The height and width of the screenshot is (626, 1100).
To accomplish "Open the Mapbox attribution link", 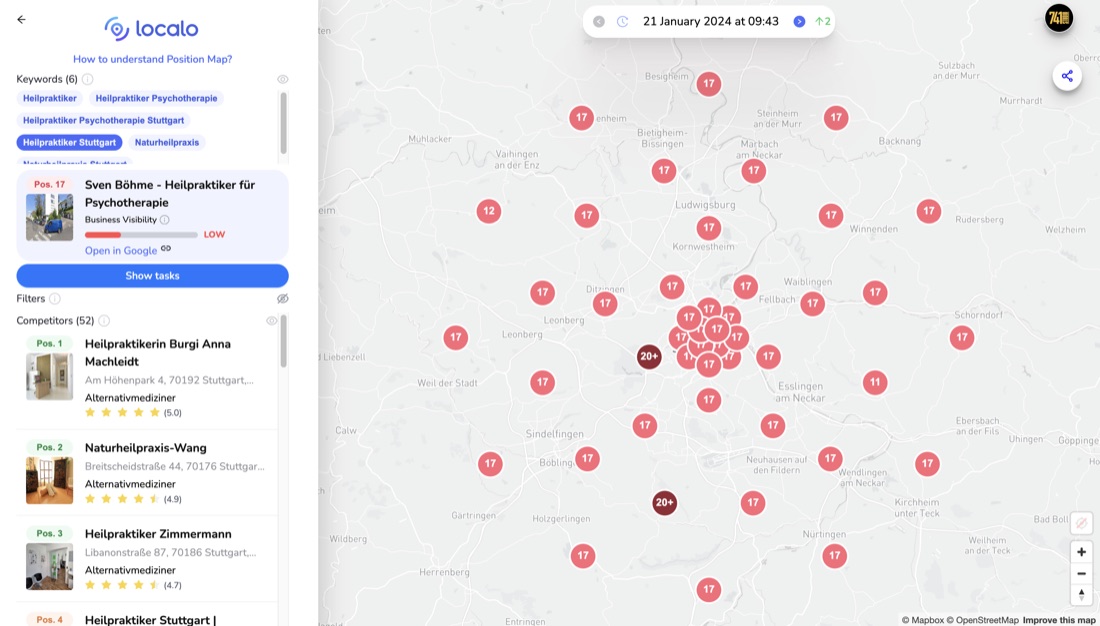I will pyautogui.click(x=923, y=620).
